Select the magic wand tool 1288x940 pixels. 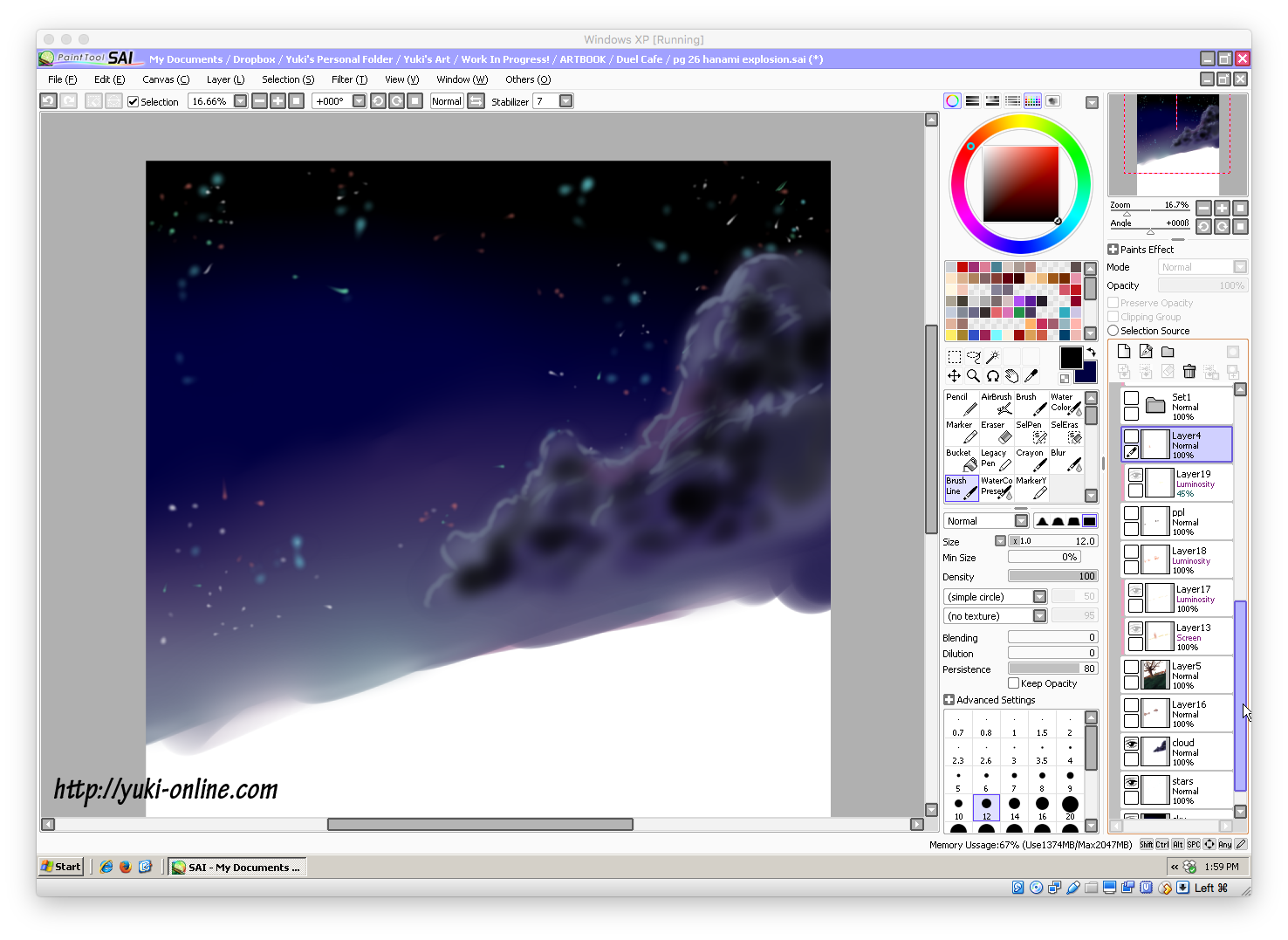point(992,357)
